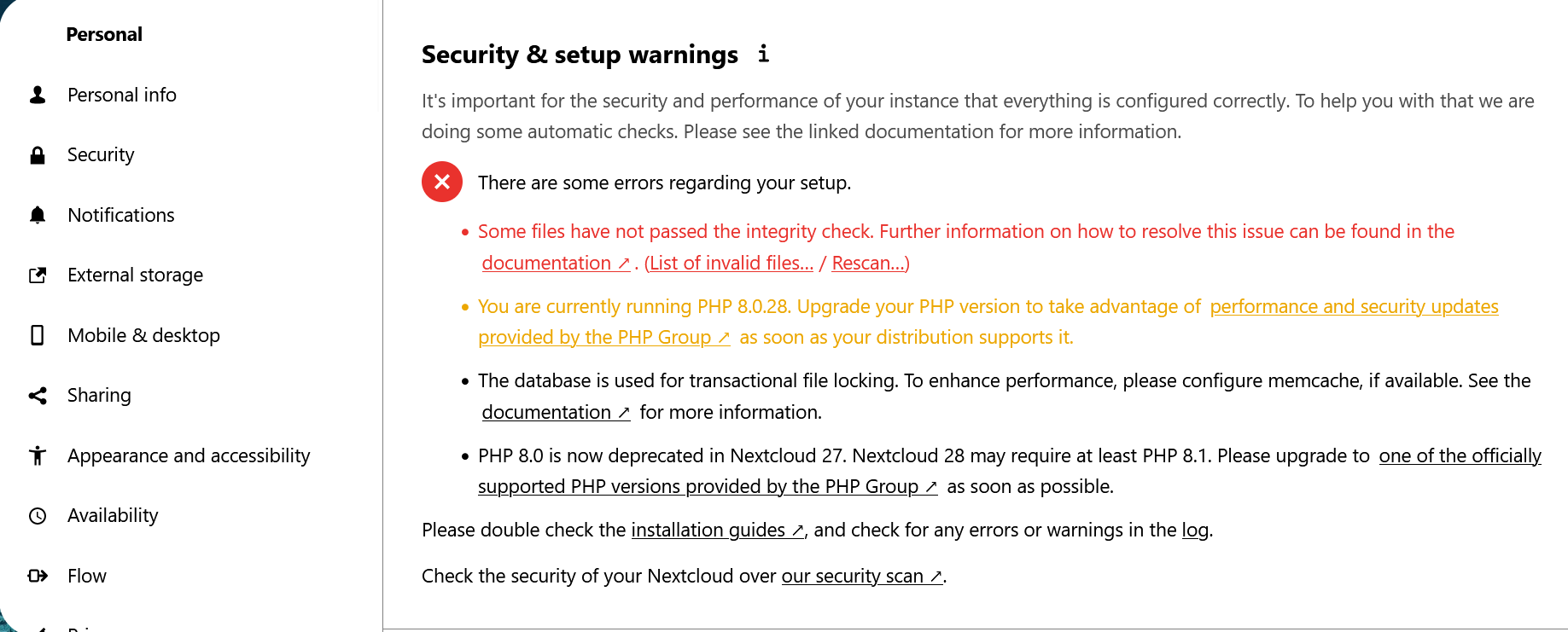Click the Mobile & desktop phone icon
The height and width of the screenshot is (632, 1568).
tap(38, 335)
